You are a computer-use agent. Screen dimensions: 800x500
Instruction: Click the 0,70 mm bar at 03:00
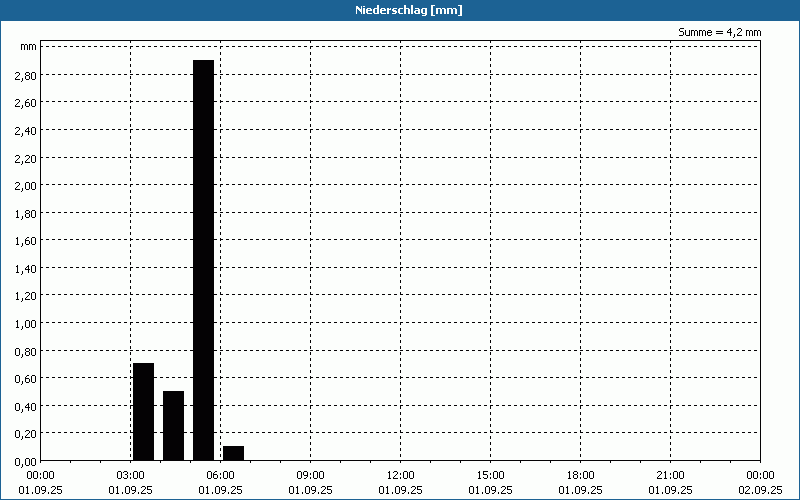point(143,411)
